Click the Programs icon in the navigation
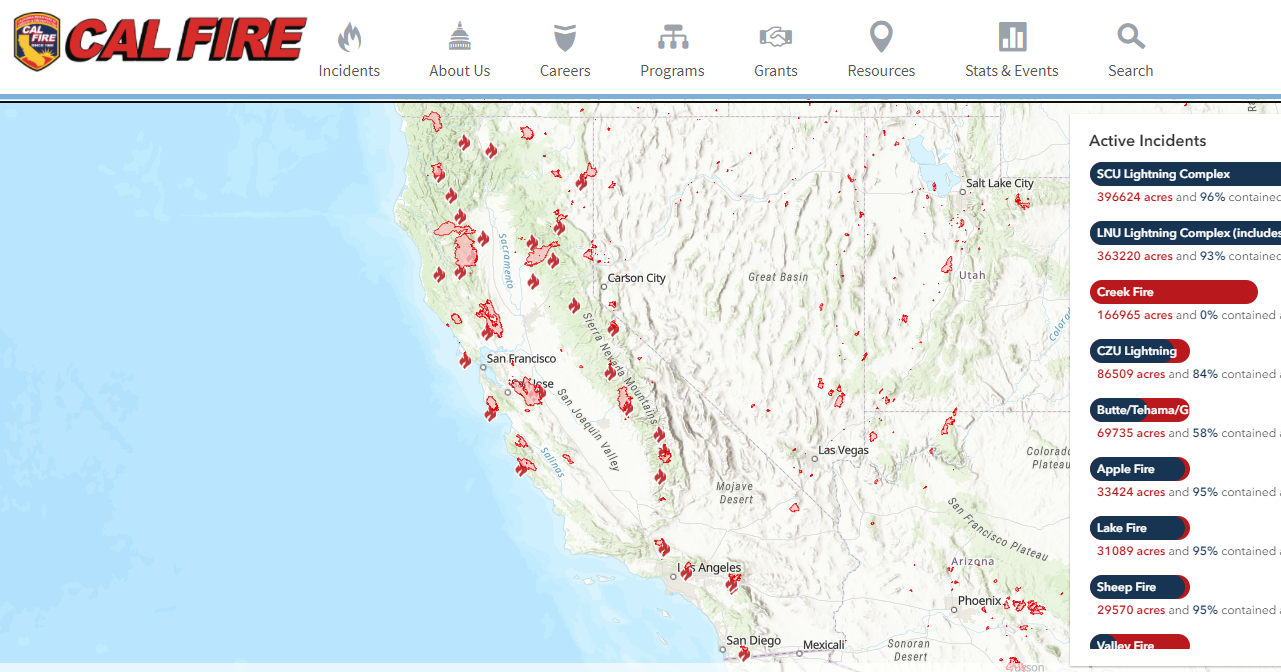This screenshot has height=672, width=1281. click(x=671, y=34)
